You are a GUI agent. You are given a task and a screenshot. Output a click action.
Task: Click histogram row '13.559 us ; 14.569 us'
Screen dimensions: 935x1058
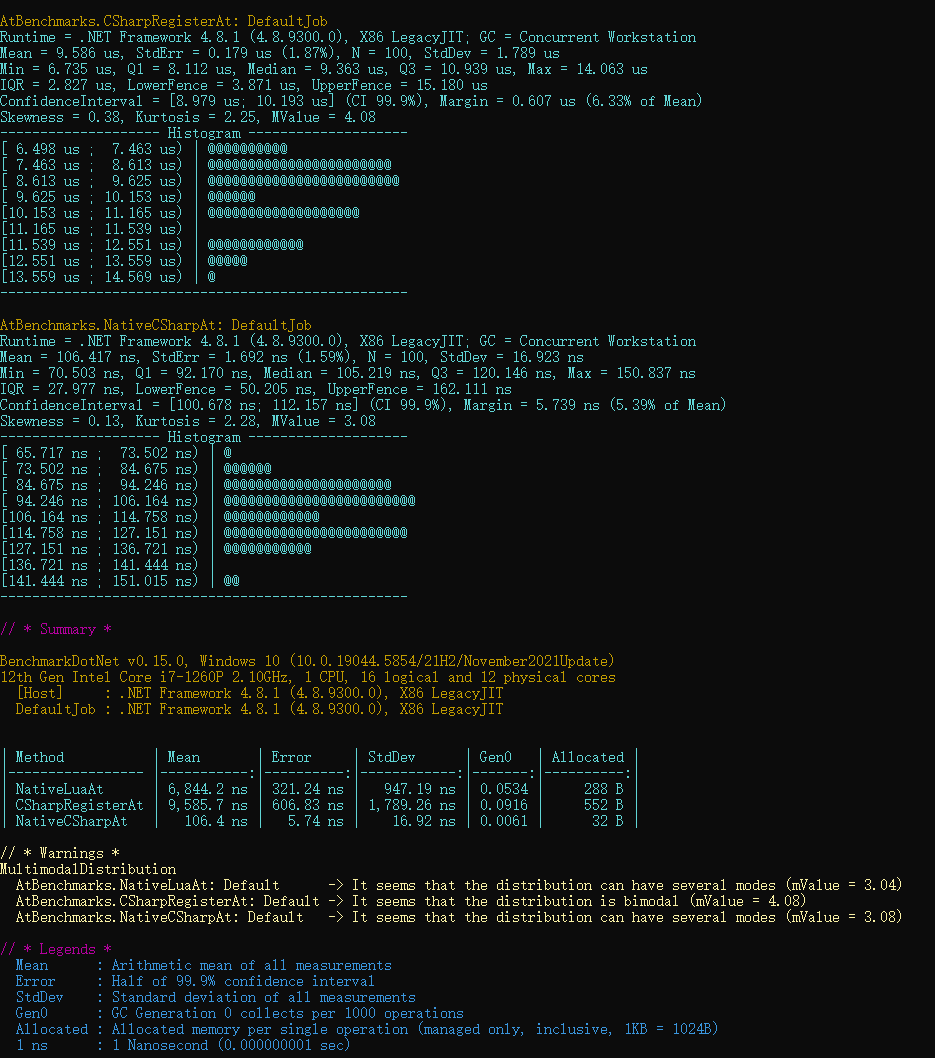click(108, 277)
